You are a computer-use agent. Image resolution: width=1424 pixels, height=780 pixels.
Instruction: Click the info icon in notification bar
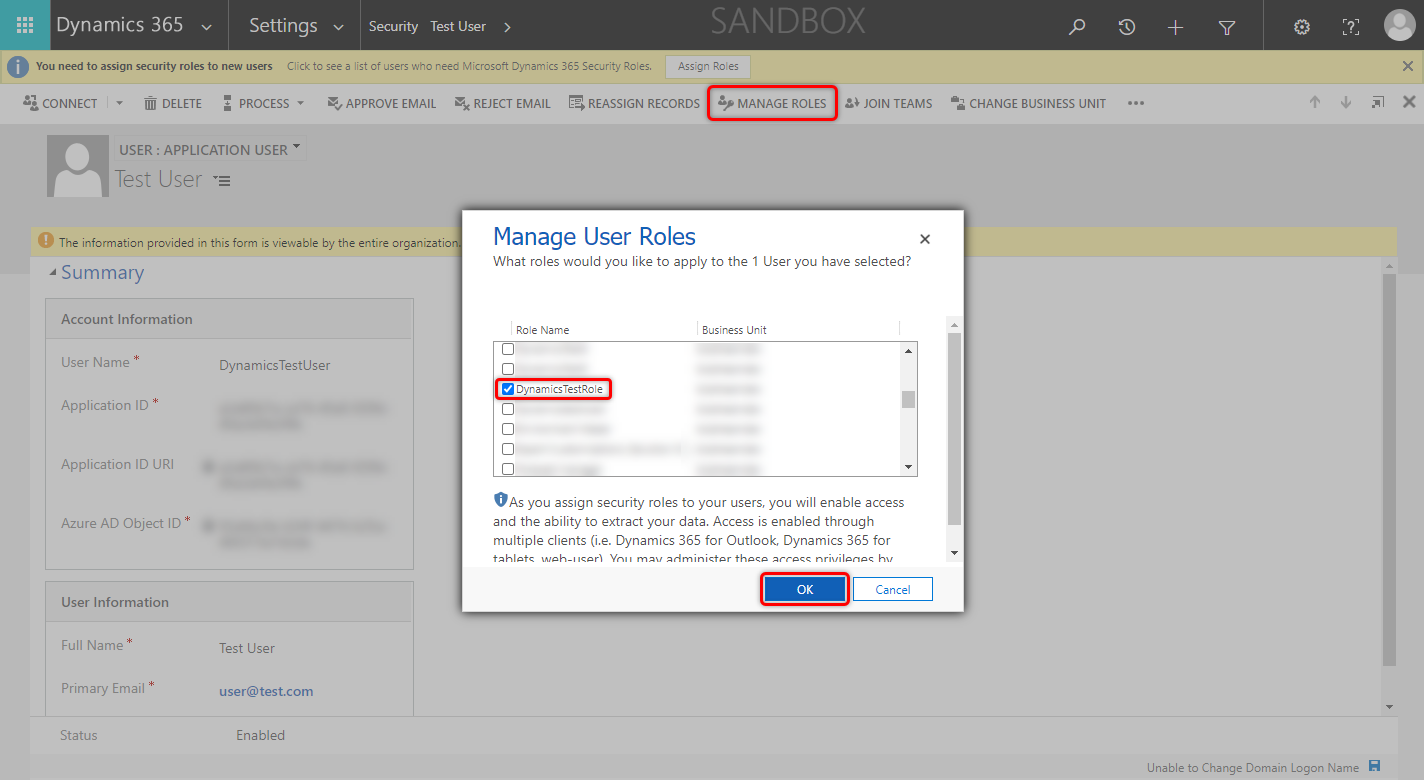pos(18,66)
